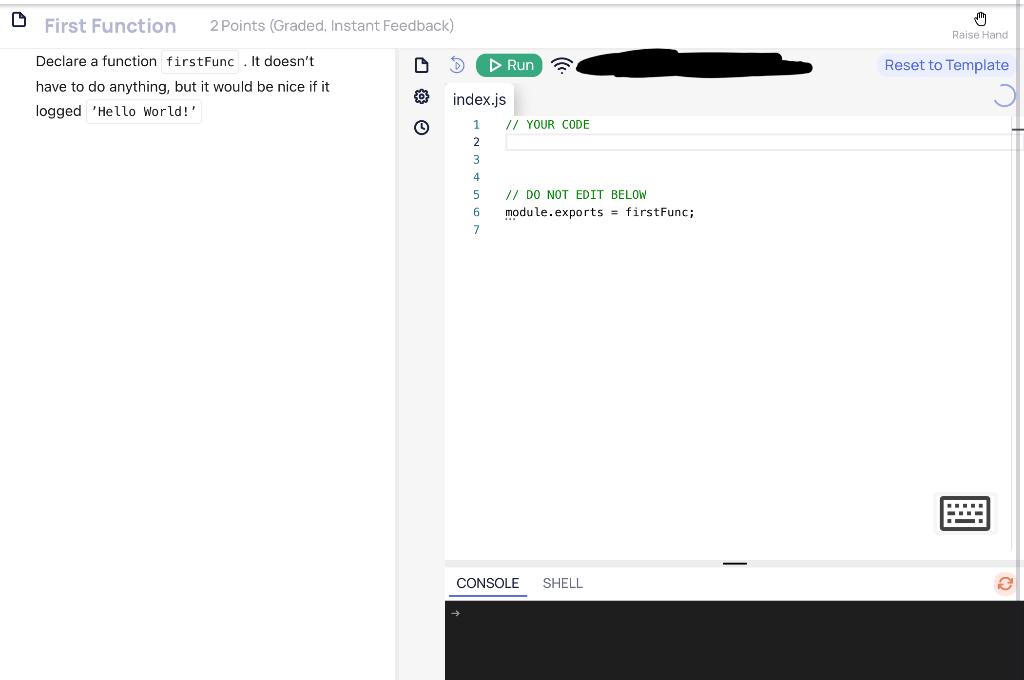Click the editor's horizontal scrollbar
Screen dimensions: 1024x680
pos(1018,129)
